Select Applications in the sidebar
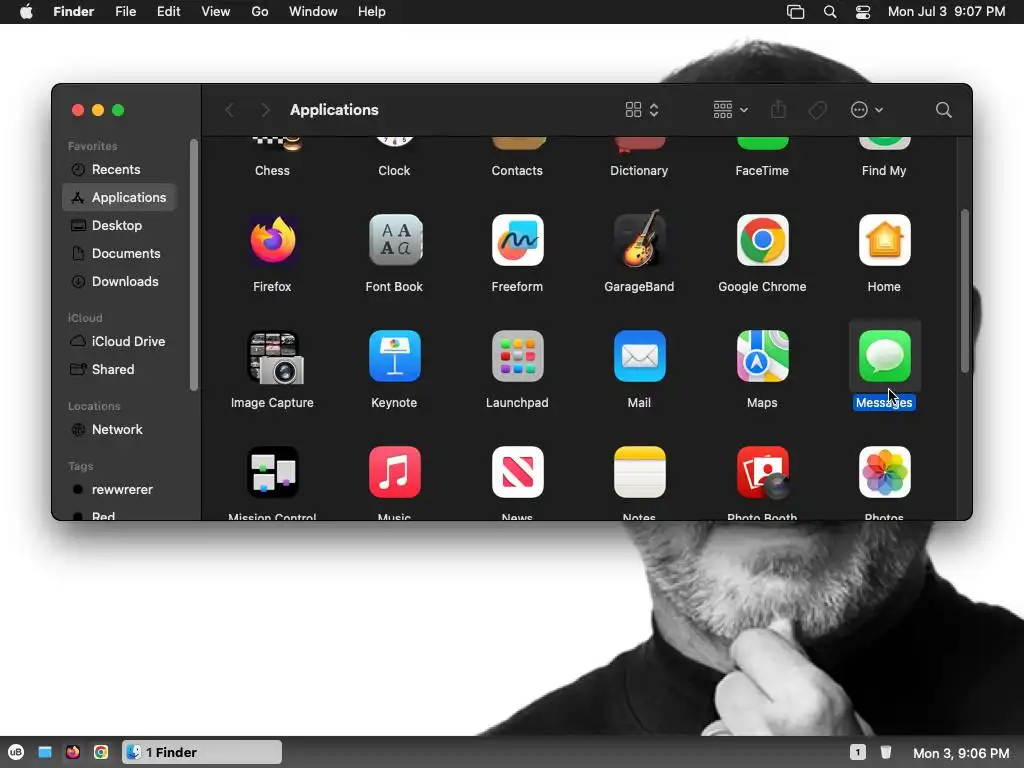 point(119,197)
